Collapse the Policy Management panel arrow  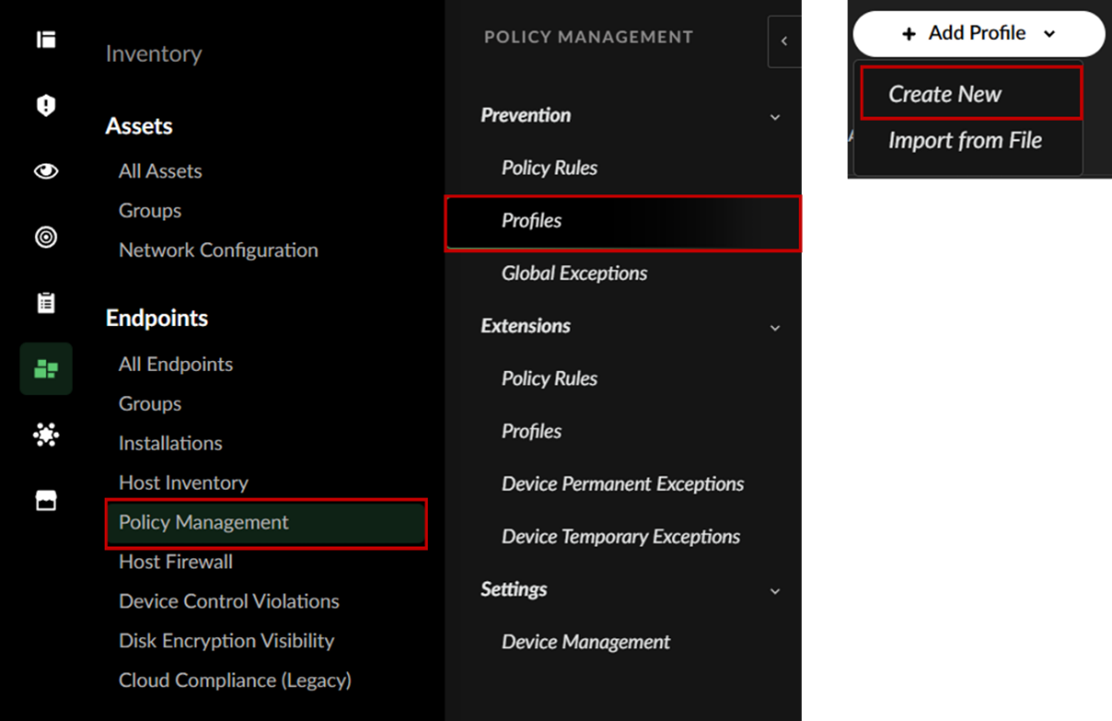click(784, 41)
